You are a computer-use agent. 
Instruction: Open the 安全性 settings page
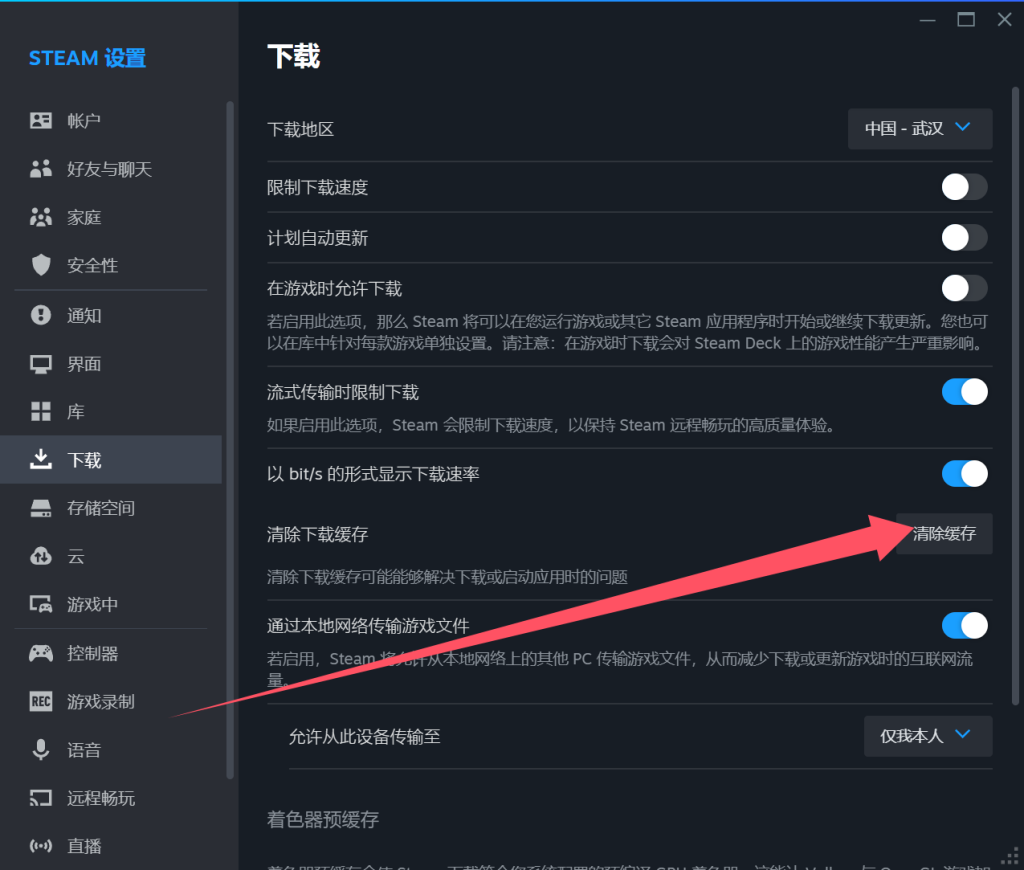pyautogui.click(x=111, y=265)
